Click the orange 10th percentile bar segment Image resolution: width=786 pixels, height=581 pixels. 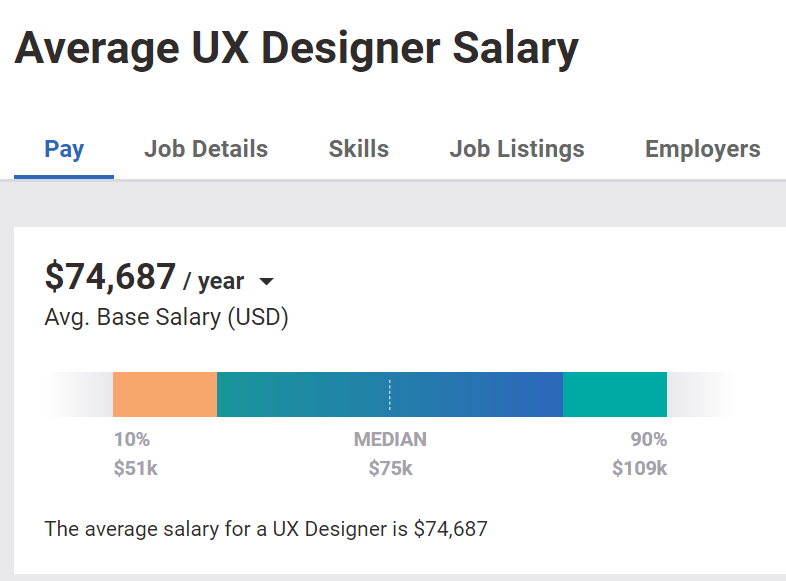tap(165, 394)
